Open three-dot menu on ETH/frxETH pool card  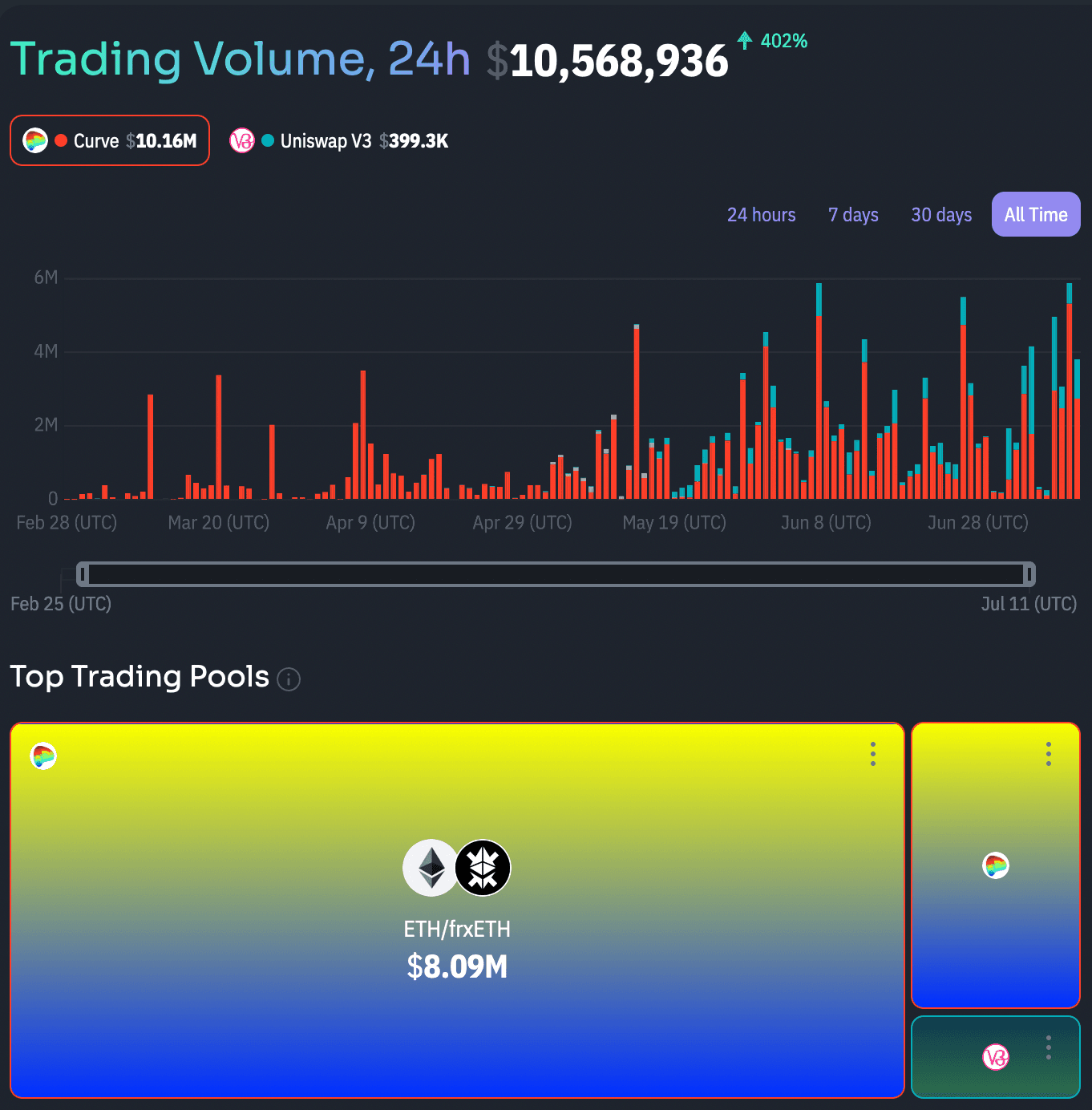tap(873, 754)
